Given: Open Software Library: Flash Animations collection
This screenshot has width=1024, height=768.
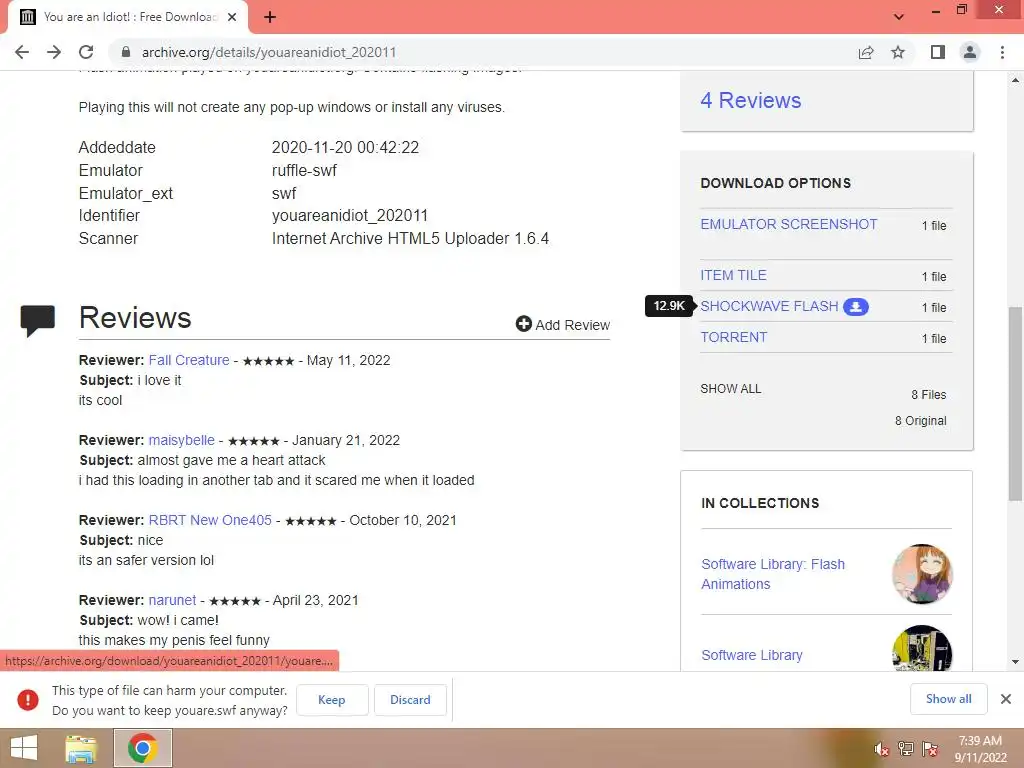Looking at the screenshot, I should [x=773, y=574].
